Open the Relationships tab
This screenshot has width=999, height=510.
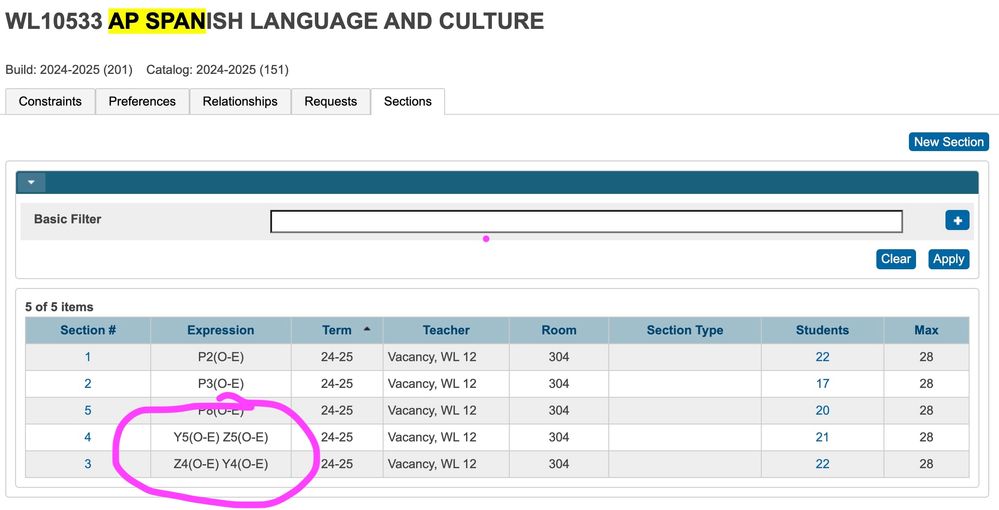240,101
